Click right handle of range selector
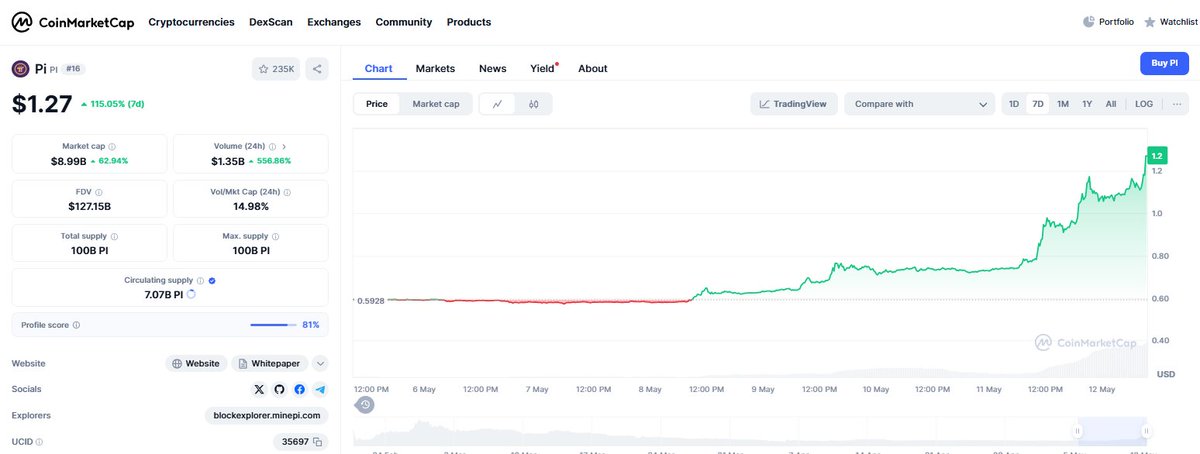The image size is (1200, 454). click(x=1147, y=431)
